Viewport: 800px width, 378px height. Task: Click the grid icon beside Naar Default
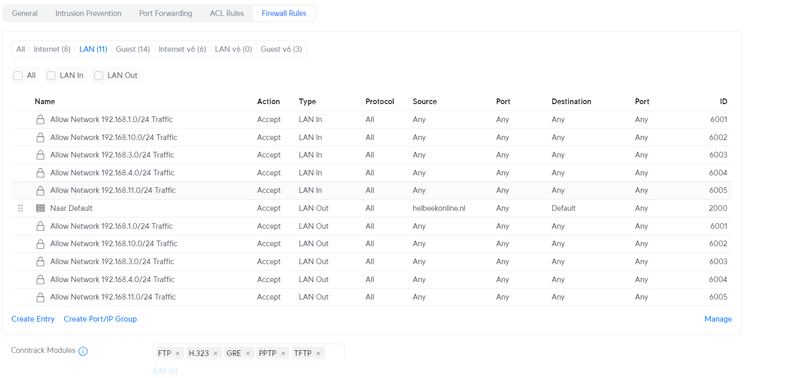[x=40, y=208]
